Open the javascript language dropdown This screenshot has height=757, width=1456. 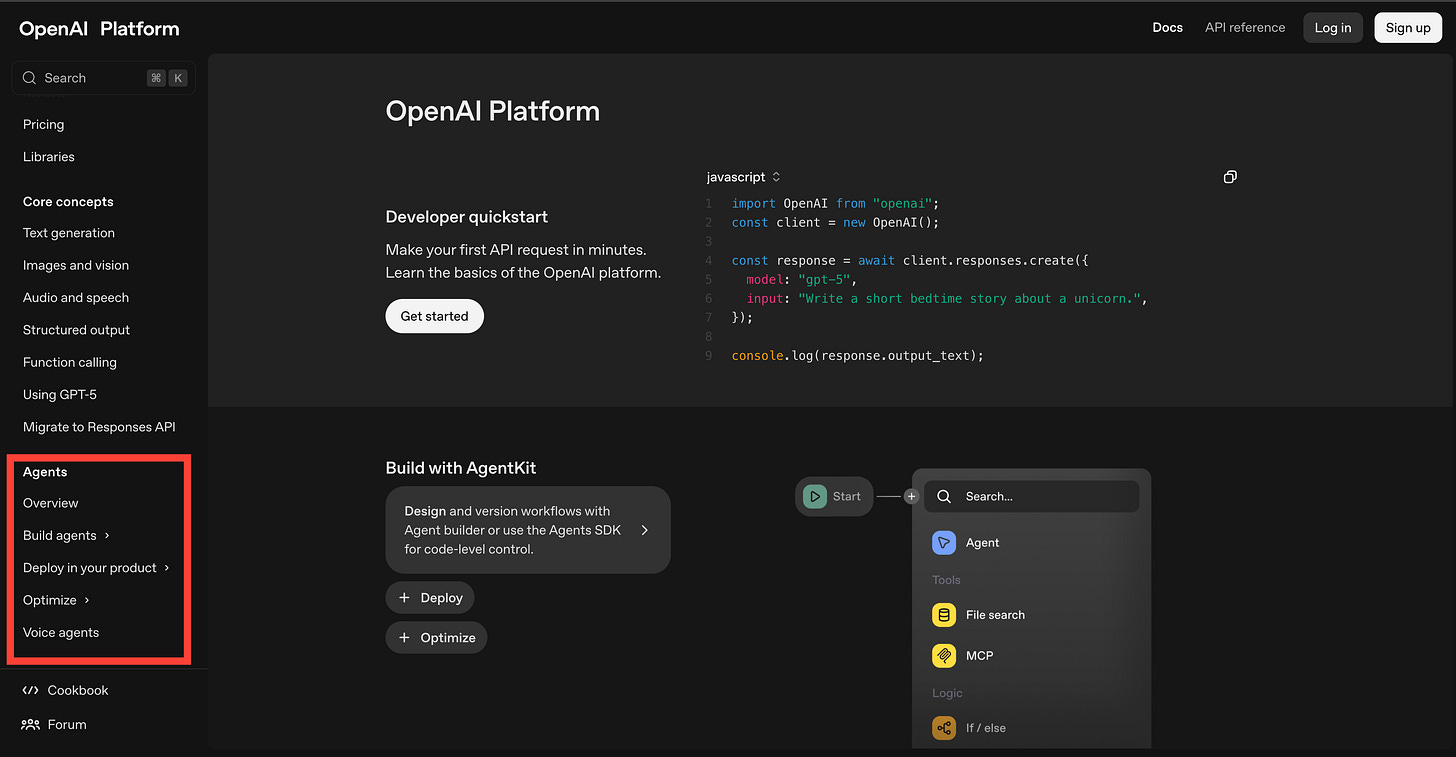pyautogui.click(x=743, y=177)
